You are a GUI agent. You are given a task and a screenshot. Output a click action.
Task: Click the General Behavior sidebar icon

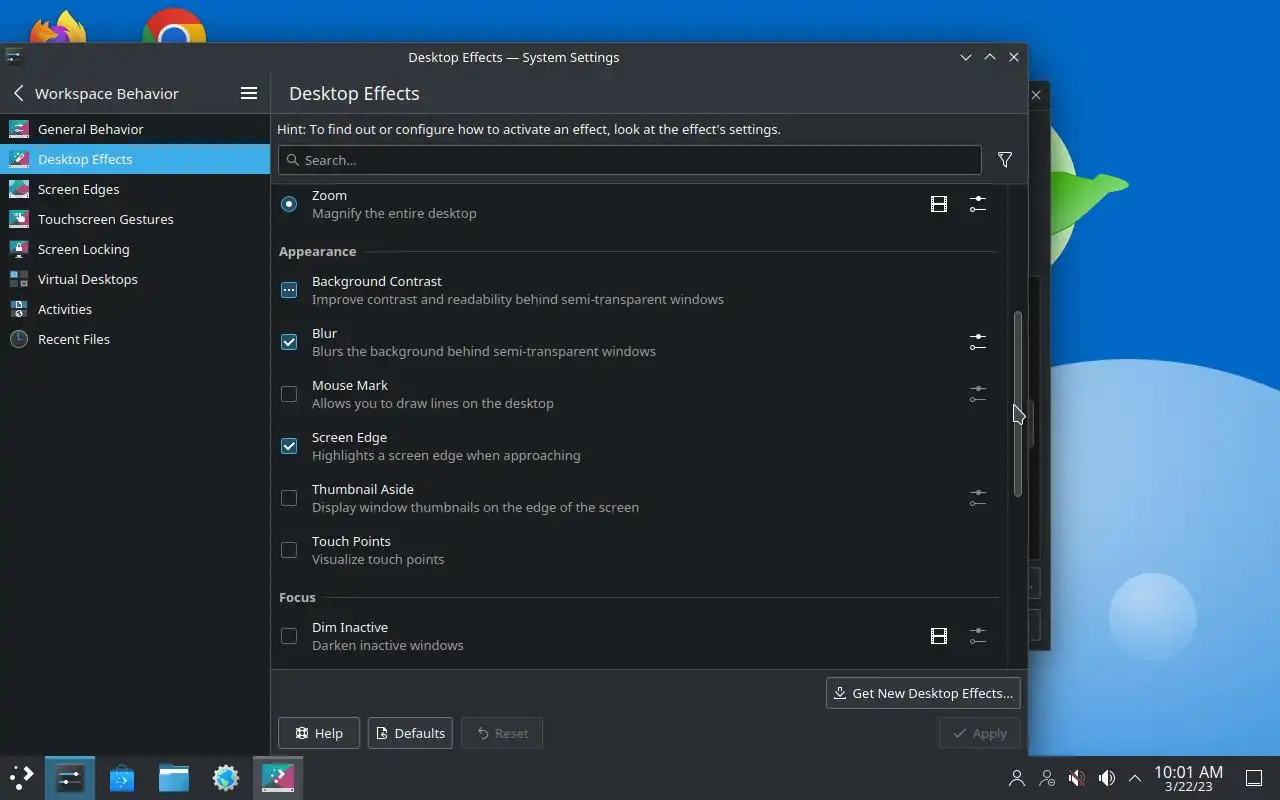[x=19, y=129]
